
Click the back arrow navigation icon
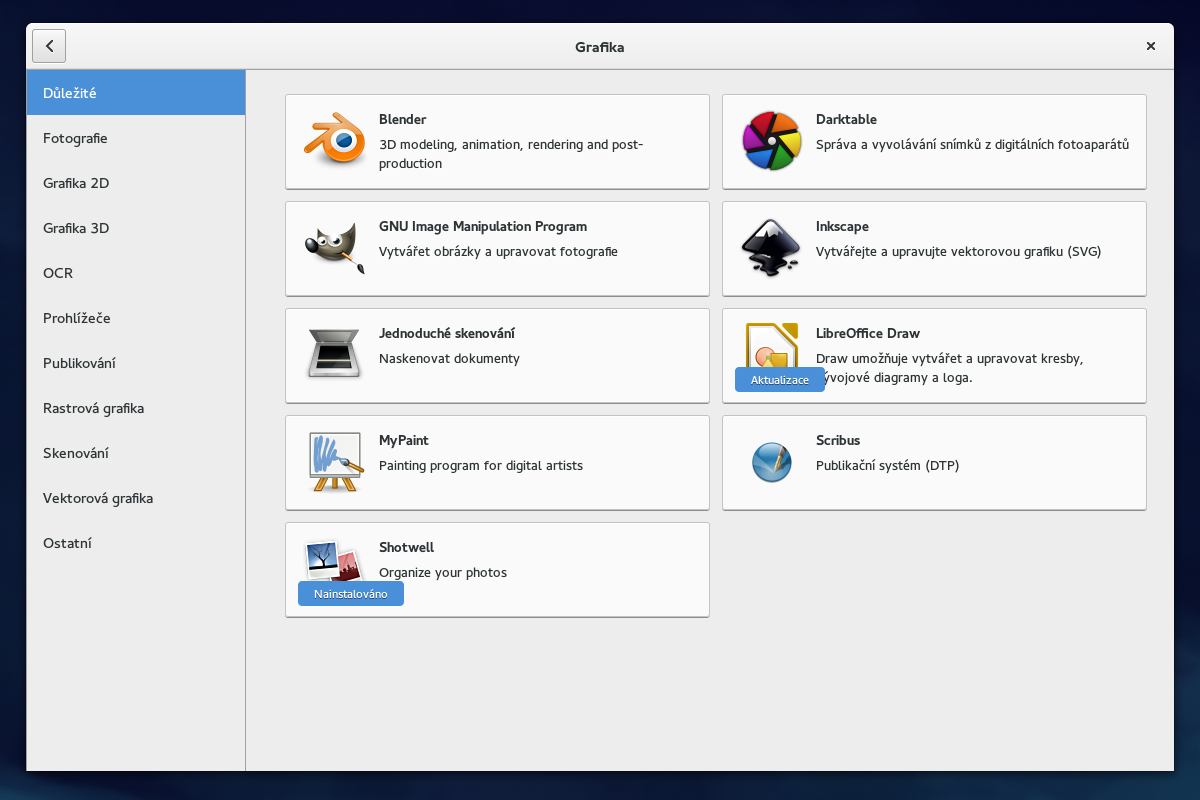click(x=49, y=46)
